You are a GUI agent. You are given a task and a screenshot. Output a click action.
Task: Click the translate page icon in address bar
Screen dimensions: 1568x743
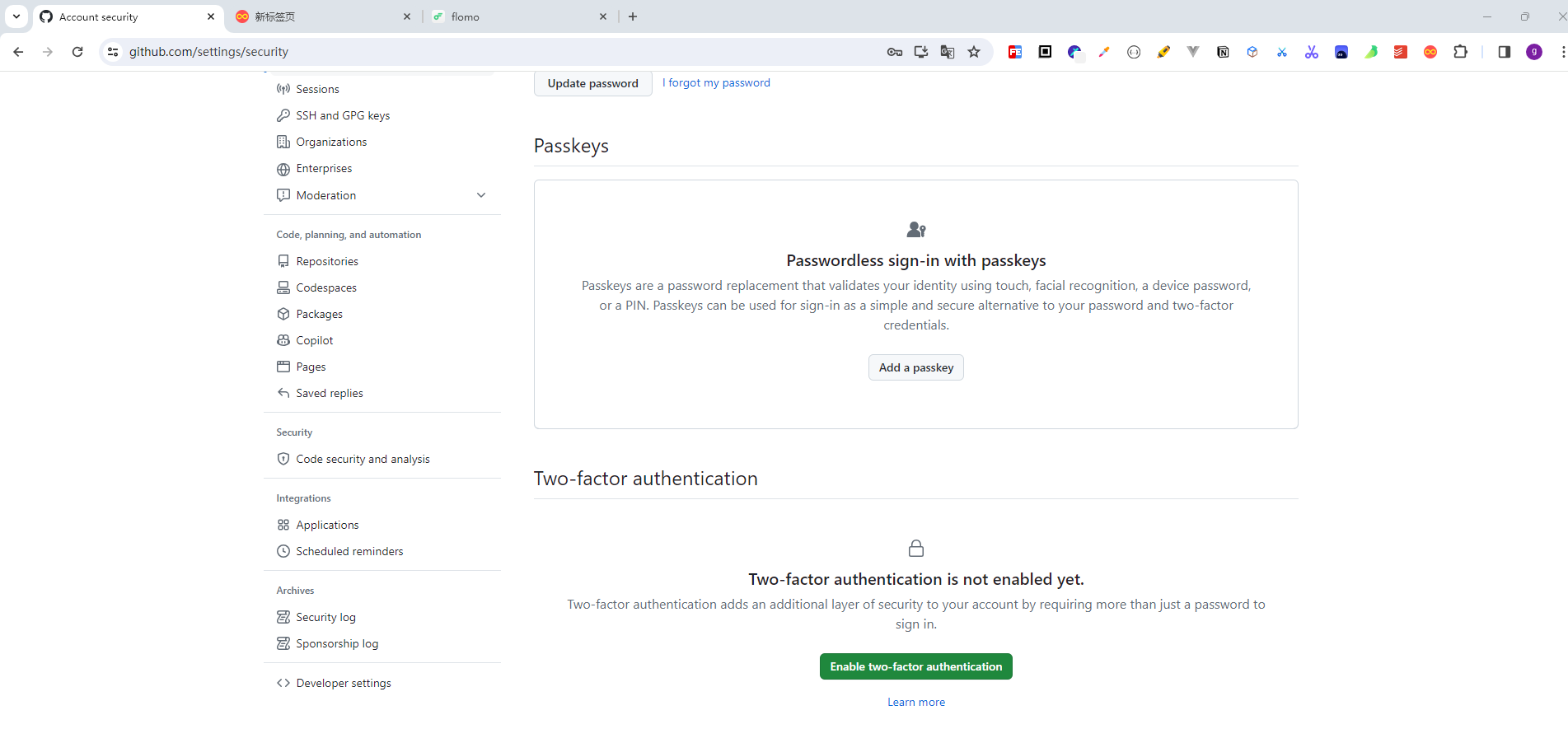948,52
